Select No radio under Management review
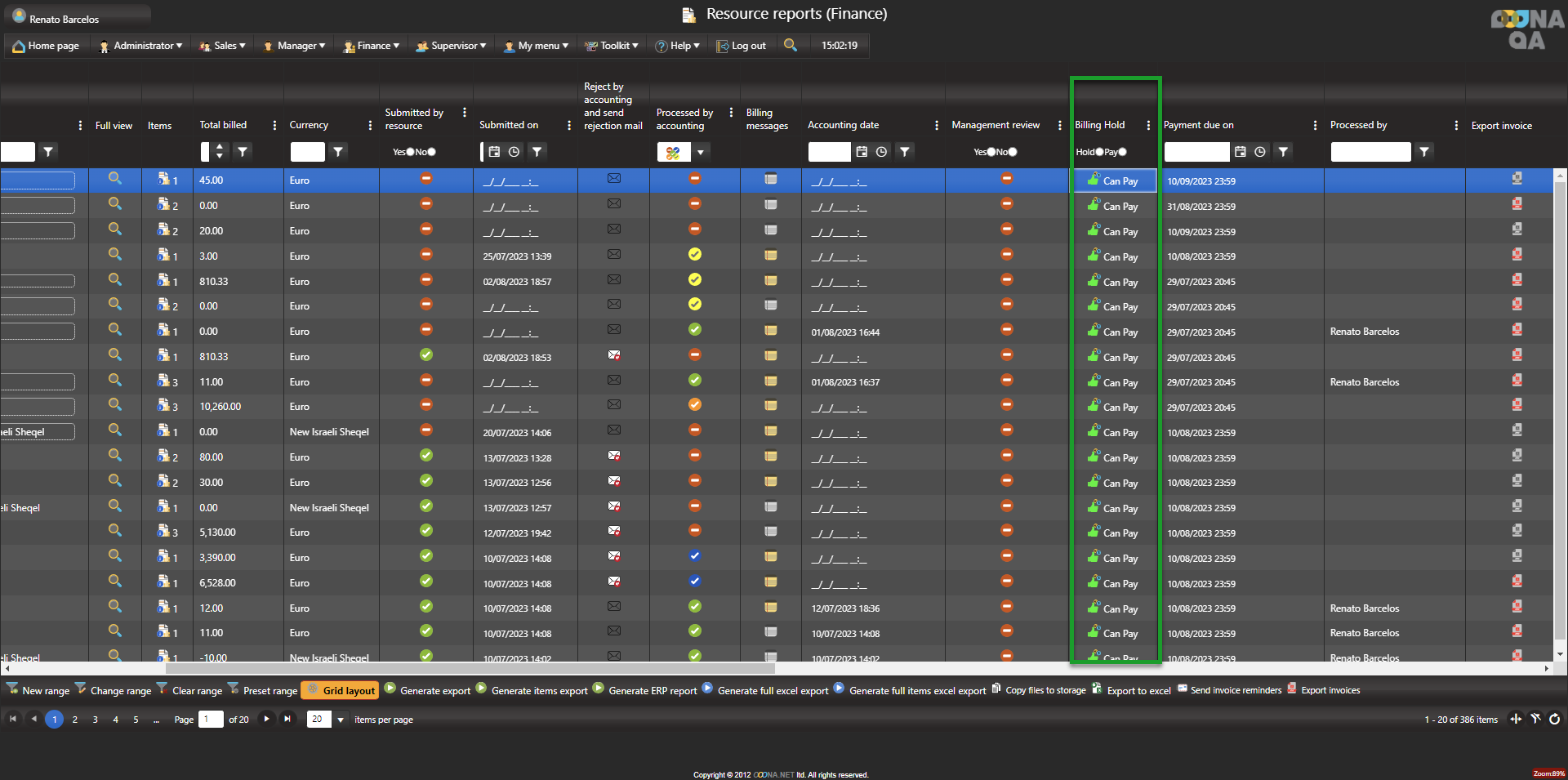1568x780 pixels. tap(1013, 152)
